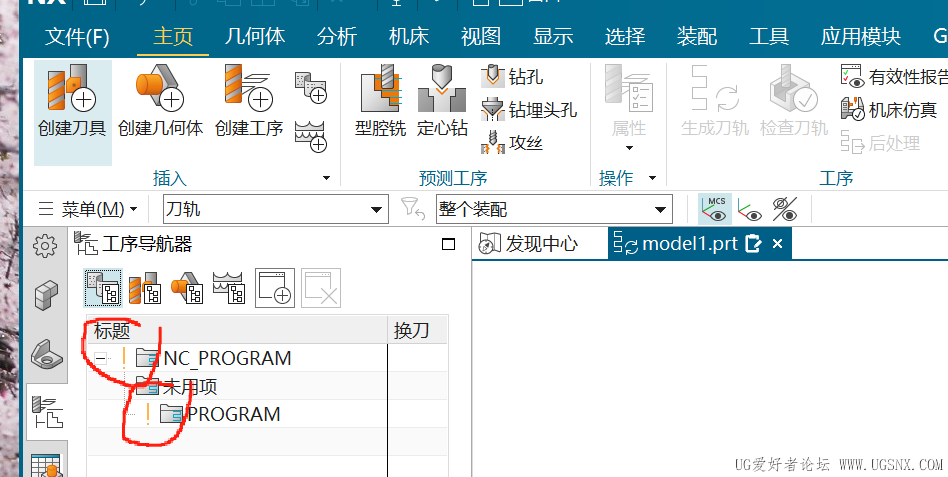
Task: Switch navigator to Program Order view
Action: (x=103, y=288)
